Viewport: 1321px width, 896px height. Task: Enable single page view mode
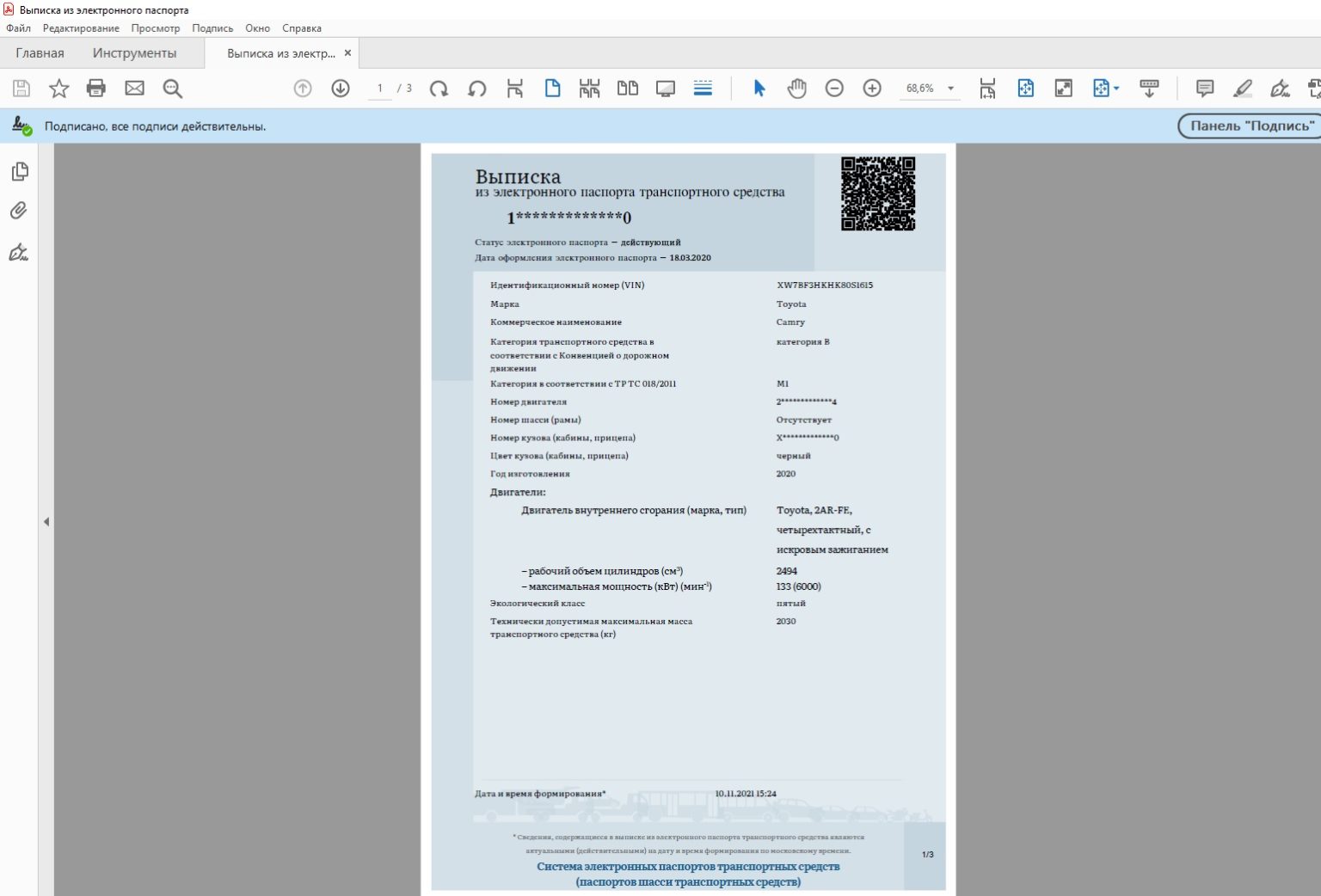tap(552, 88)
